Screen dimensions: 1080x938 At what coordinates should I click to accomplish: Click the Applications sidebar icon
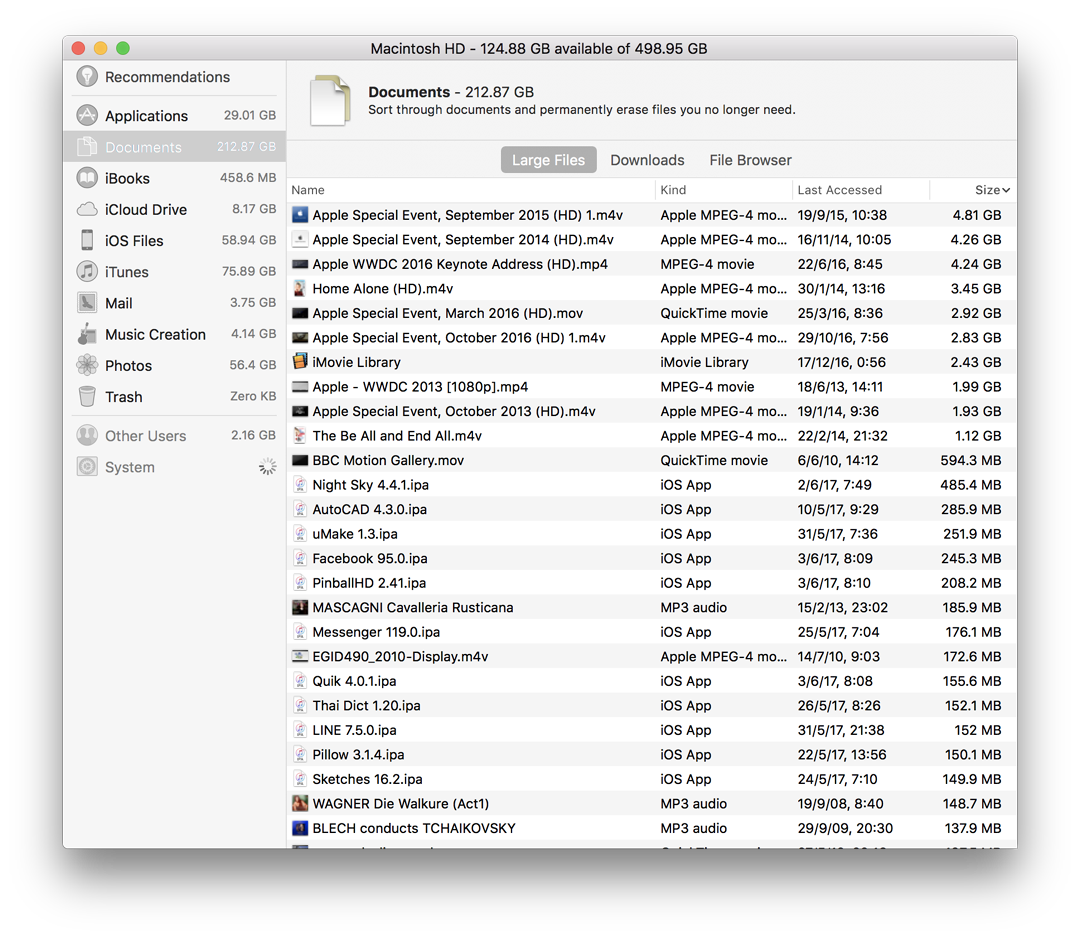coord(87,115)
